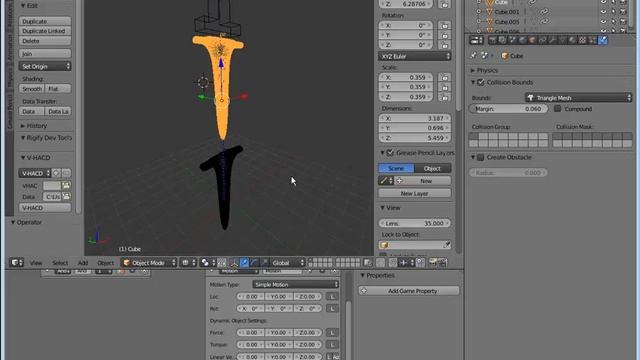Open the Constraints properties tab
Viewport: 640px width, 360px height.
click(542, 40)
